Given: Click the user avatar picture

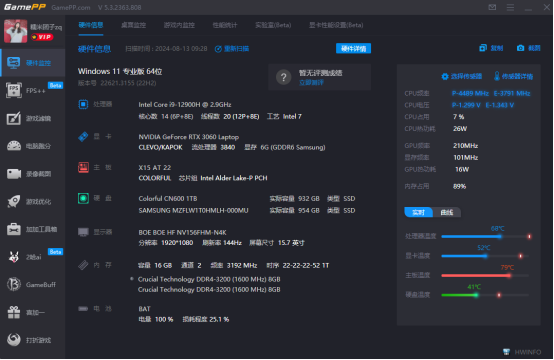Looking at the screenshot, I should pos(15,31).
